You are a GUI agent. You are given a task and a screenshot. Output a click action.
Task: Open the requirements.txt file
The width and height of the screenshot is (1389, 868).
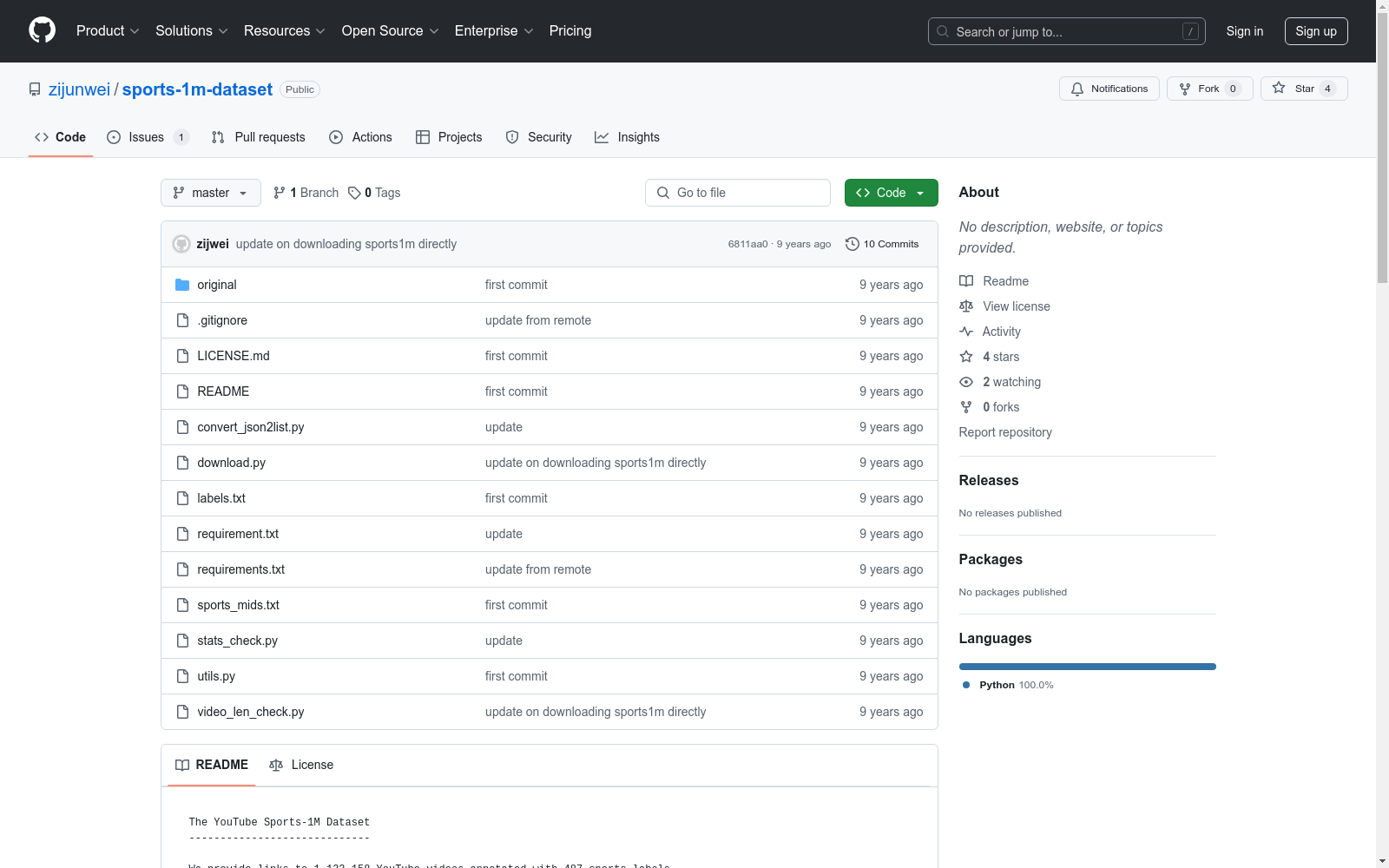tap(240, 569)
